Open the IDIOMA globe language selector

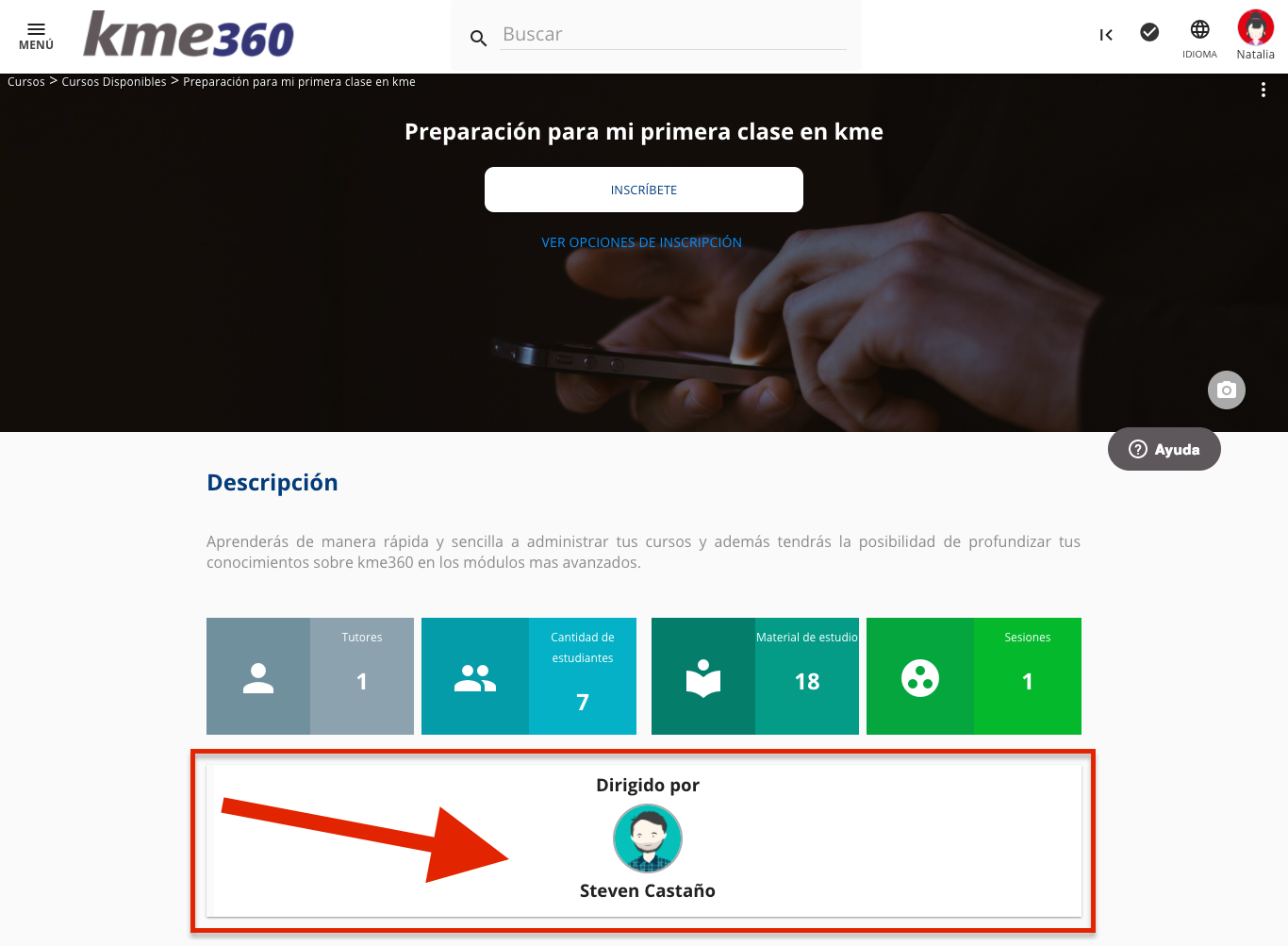coord(1199,39)
